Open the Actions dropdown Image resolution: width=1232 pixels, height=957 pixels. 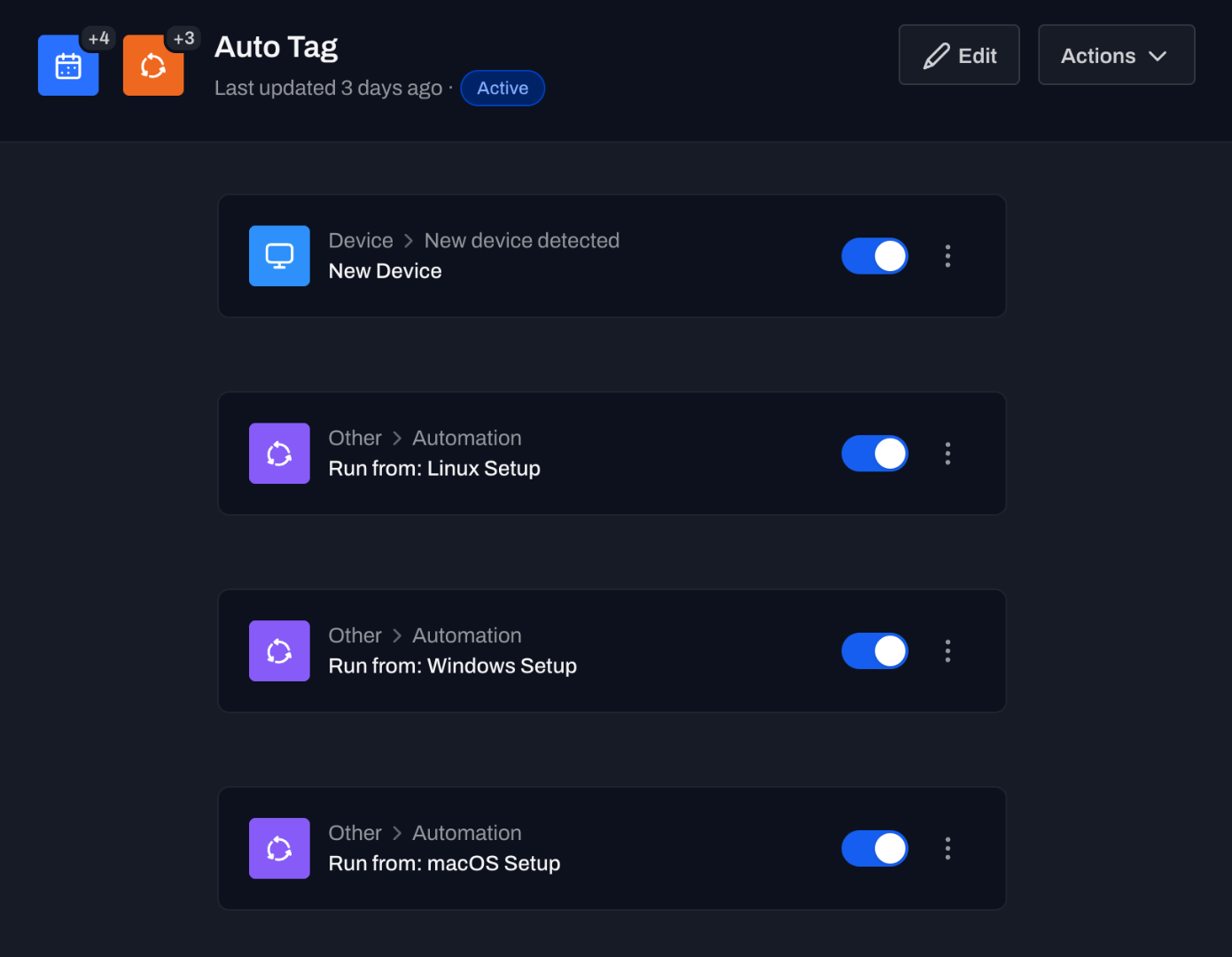[1116, 55]
